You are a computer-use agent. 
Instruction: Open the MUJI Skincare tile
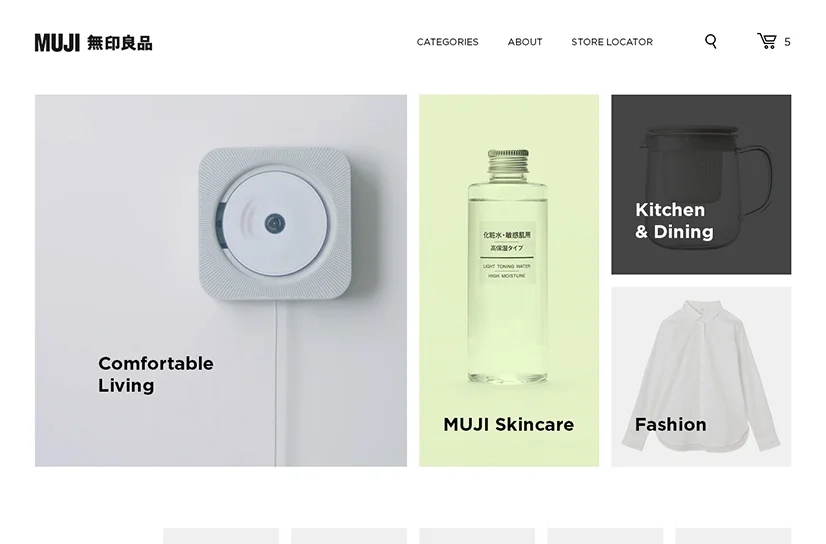coord(509,281)
